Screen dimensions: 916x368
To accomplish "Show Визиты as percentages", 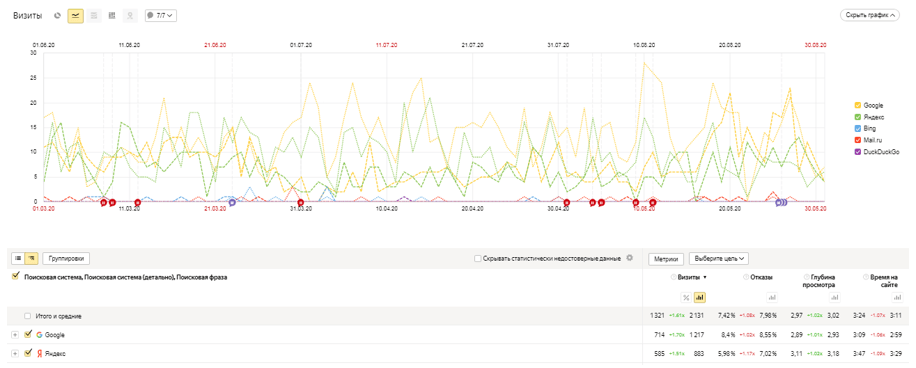I will [686, 297].
